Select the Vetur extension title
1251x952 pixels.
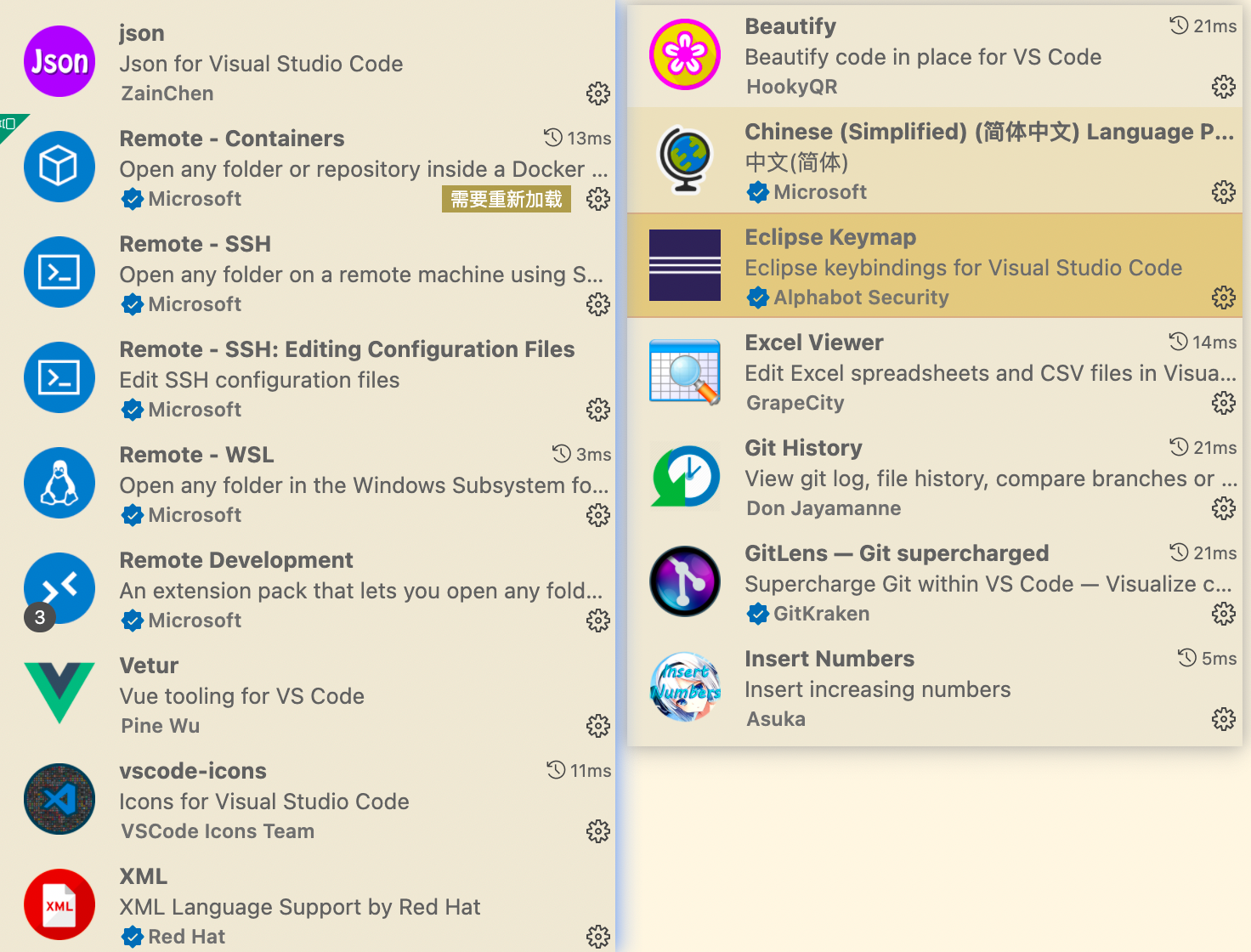pos(150,666)
